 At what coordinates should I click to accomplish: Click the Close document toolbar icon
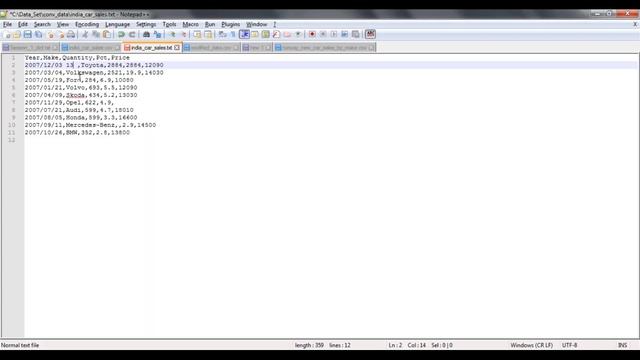(51, 34)
